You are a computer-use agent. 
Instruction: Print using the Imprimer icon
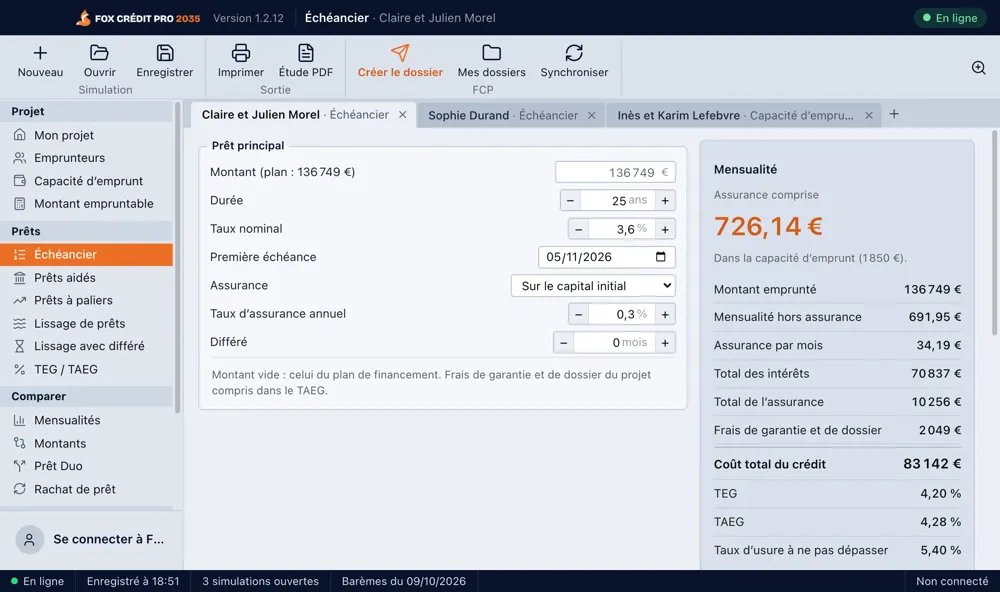(240, 53)
